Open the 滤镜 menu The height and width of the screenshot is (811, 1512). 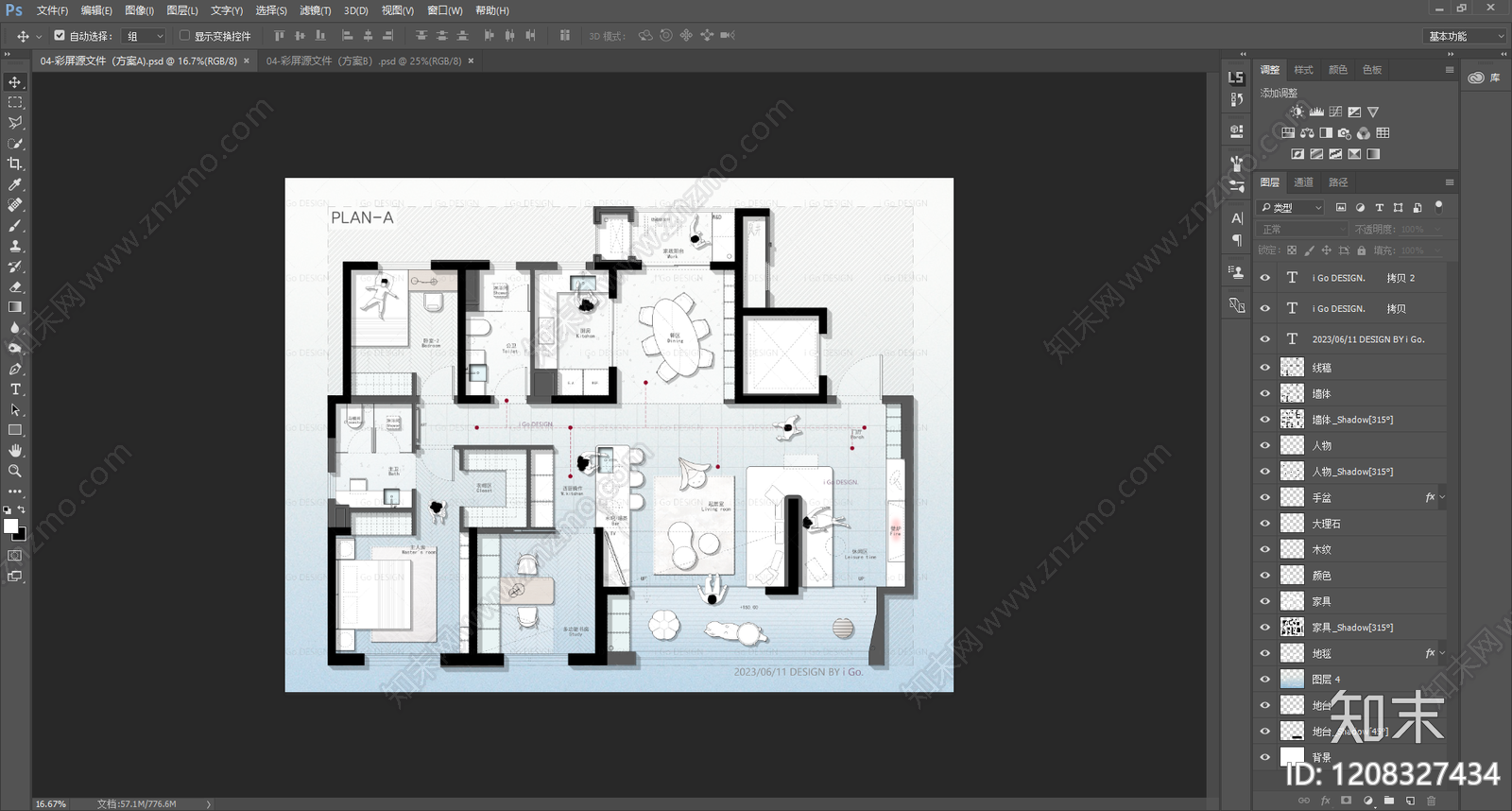pos(315,10)
